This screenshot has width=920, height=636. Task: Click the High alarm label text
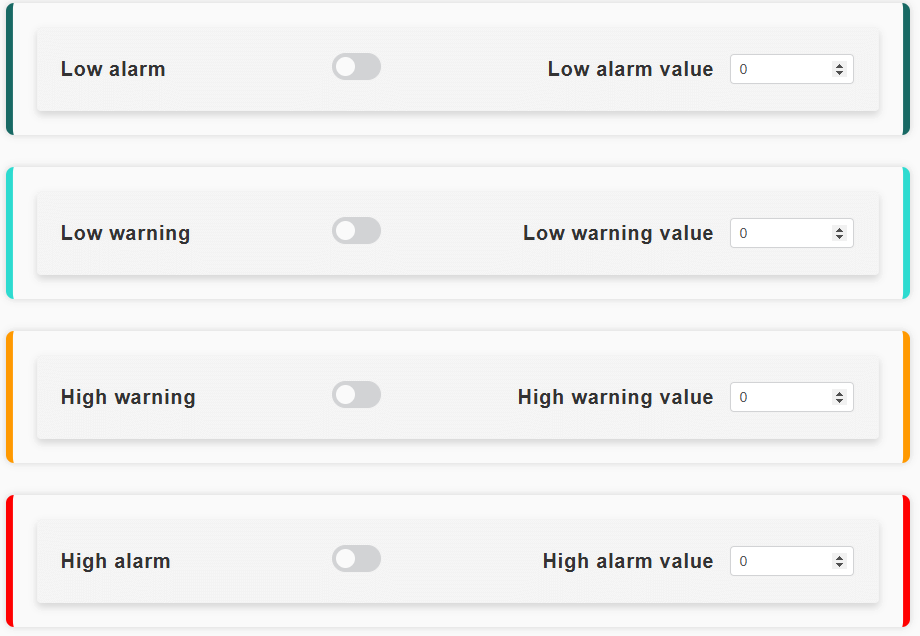tap(115, 561)
